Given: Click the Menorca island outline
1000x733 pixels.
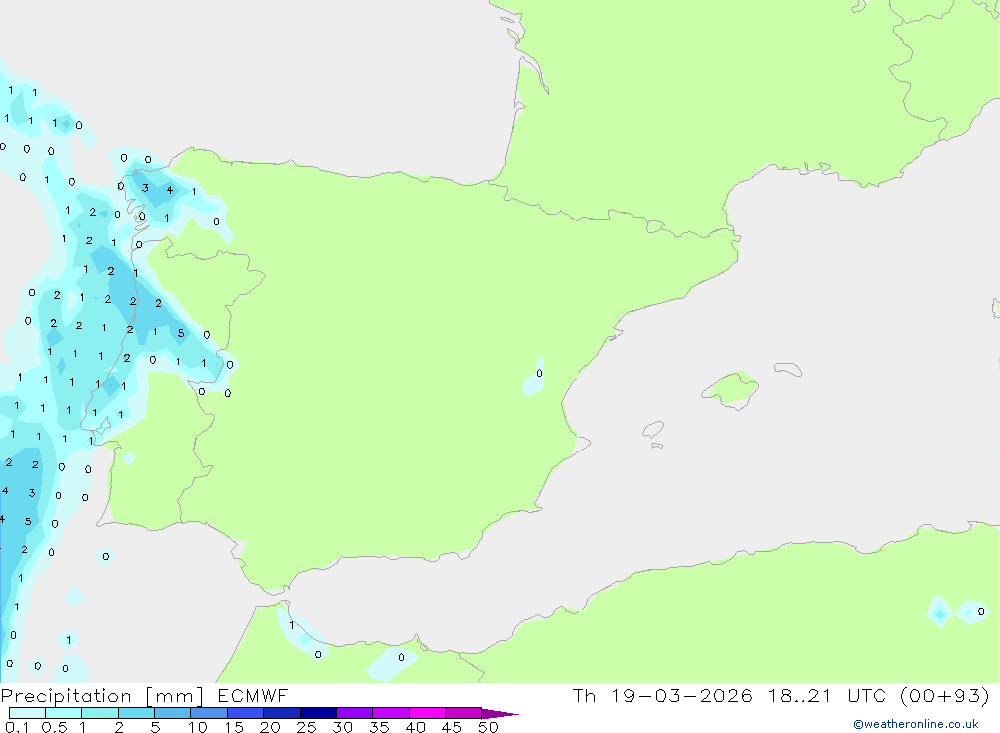Looking at the screenshot, I should (x=788, y=369).
